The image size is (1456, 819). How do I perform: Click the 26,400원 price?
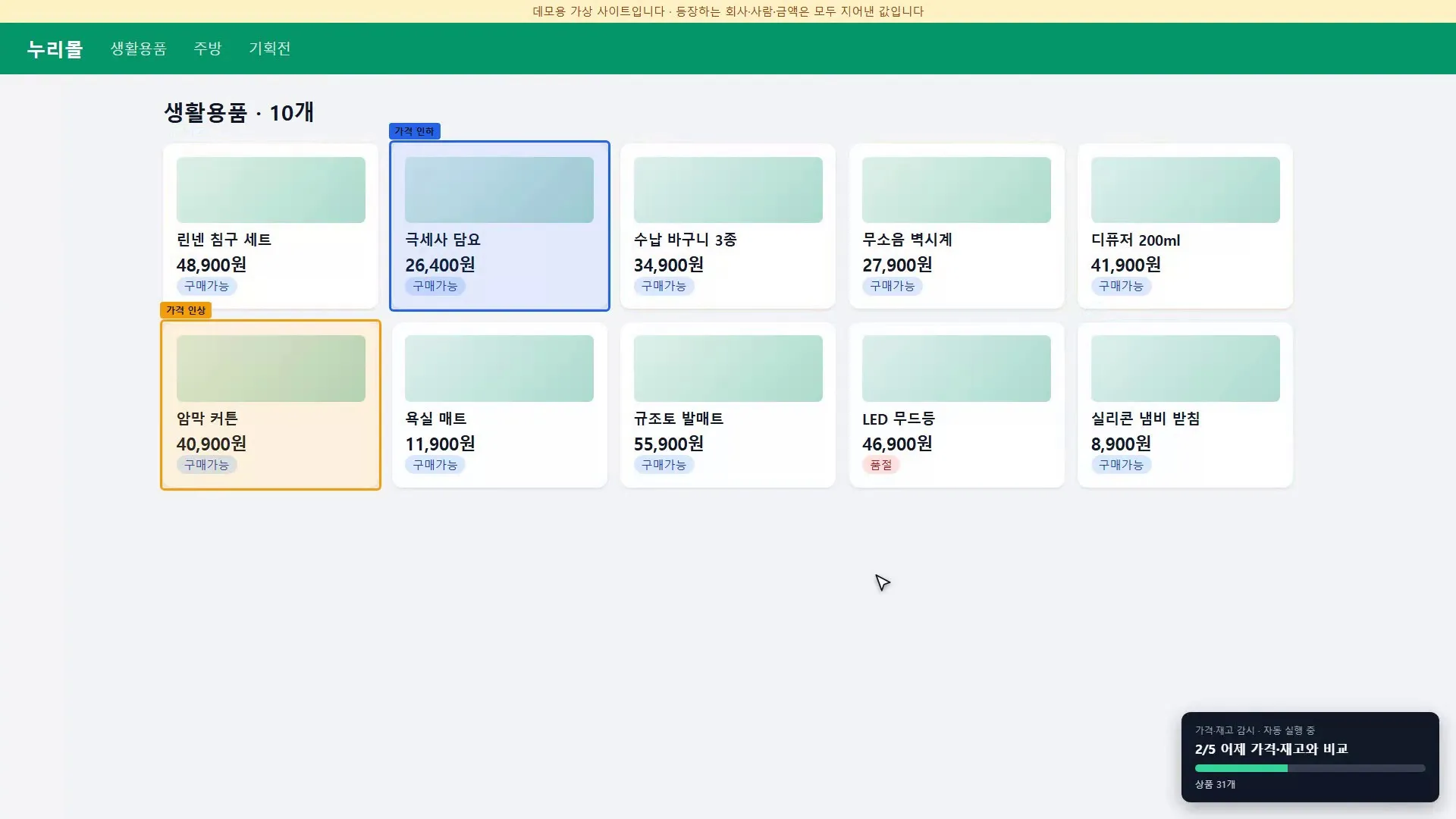pyautogui.click(x=440, y=265)
